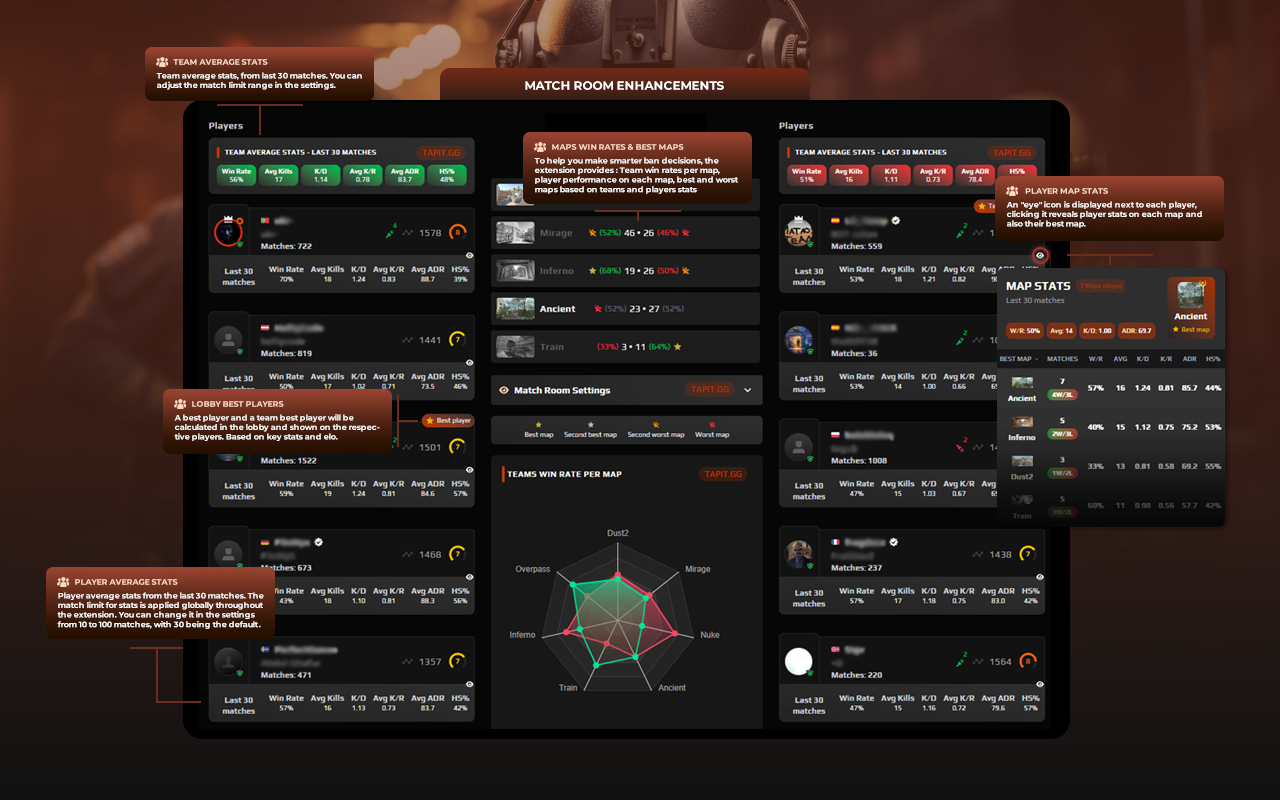
Task: Click the ADR column header in Map Stats
Action: click(1190, 358)
